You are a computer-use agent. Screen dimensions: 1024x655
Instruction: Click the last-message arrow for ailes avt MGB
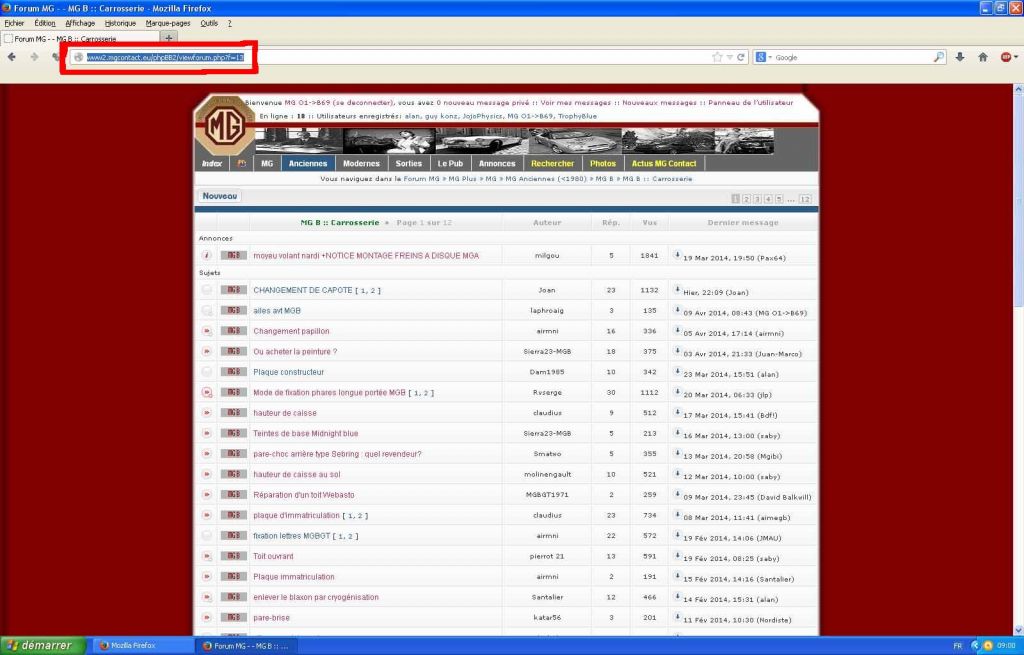coord(677,310)
